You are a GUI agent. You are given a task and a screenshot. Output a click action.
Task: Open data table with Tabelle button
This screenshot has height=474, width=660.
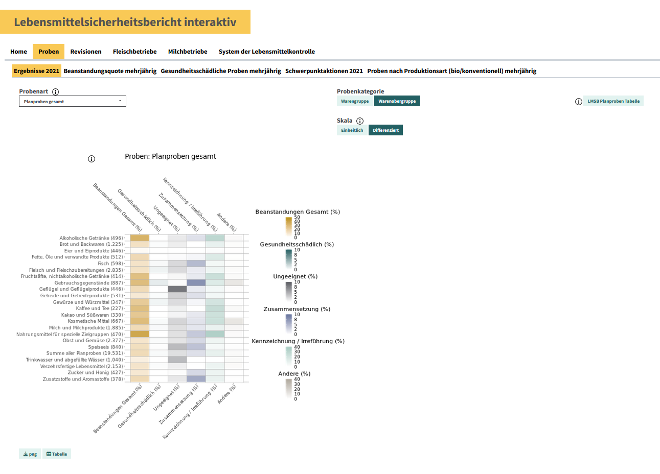58,453
